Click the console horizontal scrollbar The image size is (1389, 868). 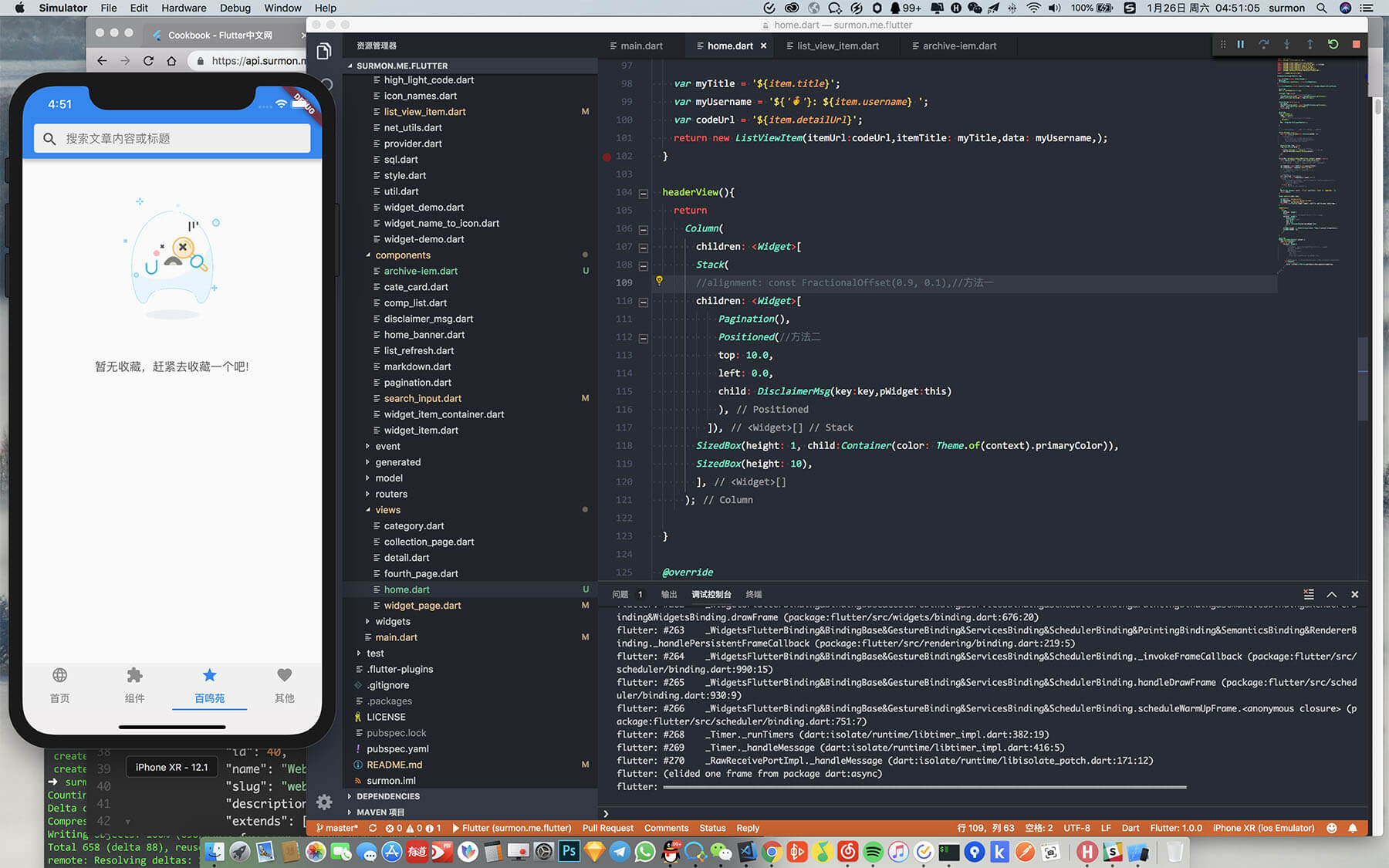click(924, 787)
